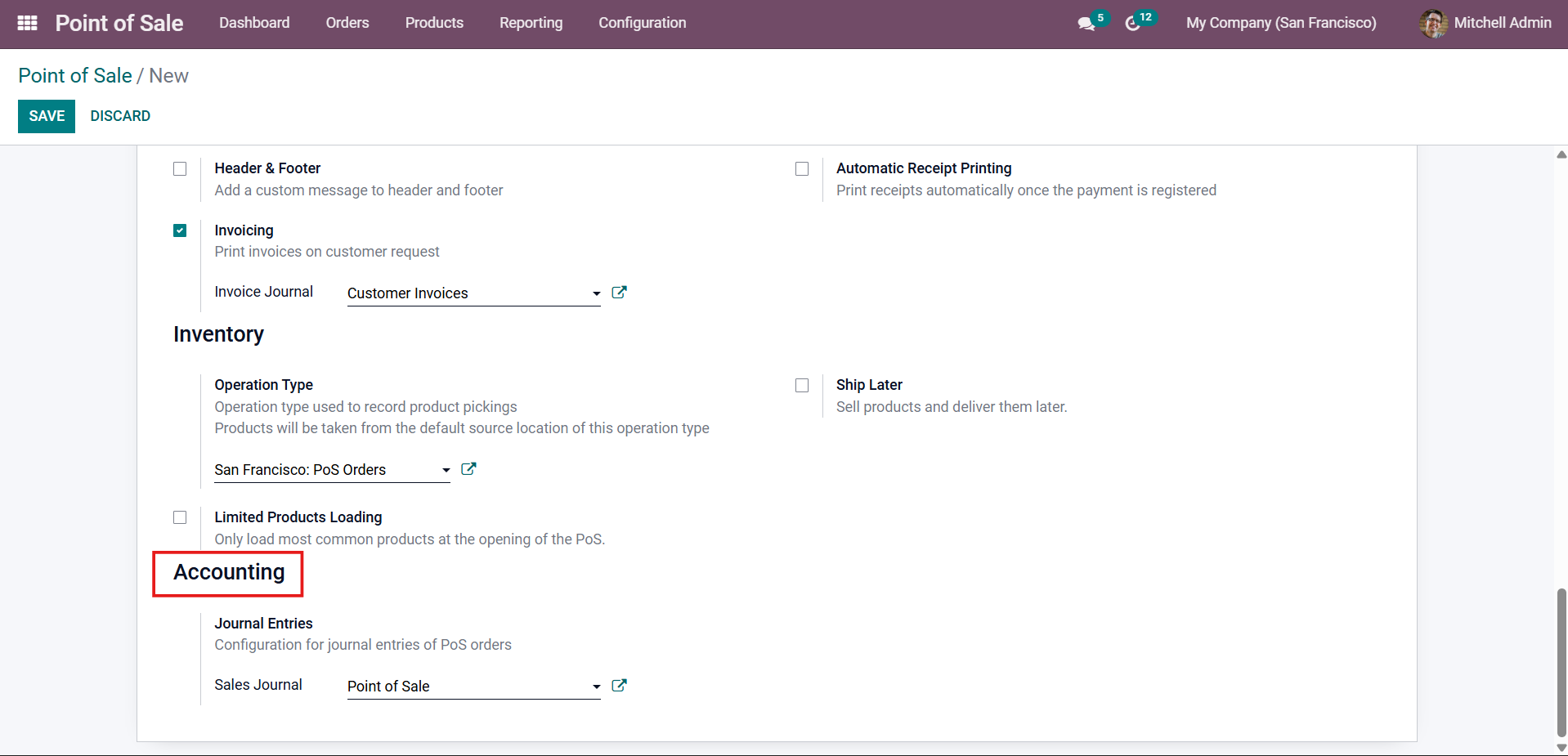Uncheck the Invoicing checkbox

(x=180, y=230)
